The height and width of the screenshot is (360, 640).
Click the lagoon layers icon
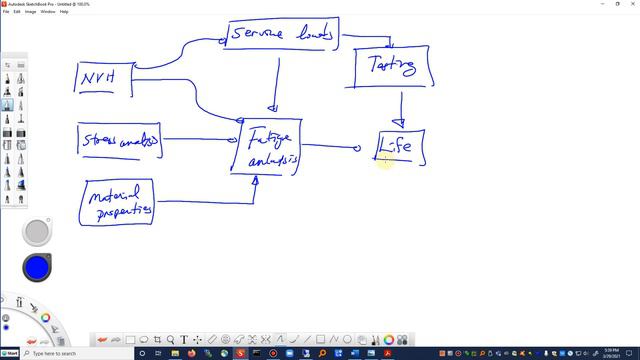(x=61, y=341)
